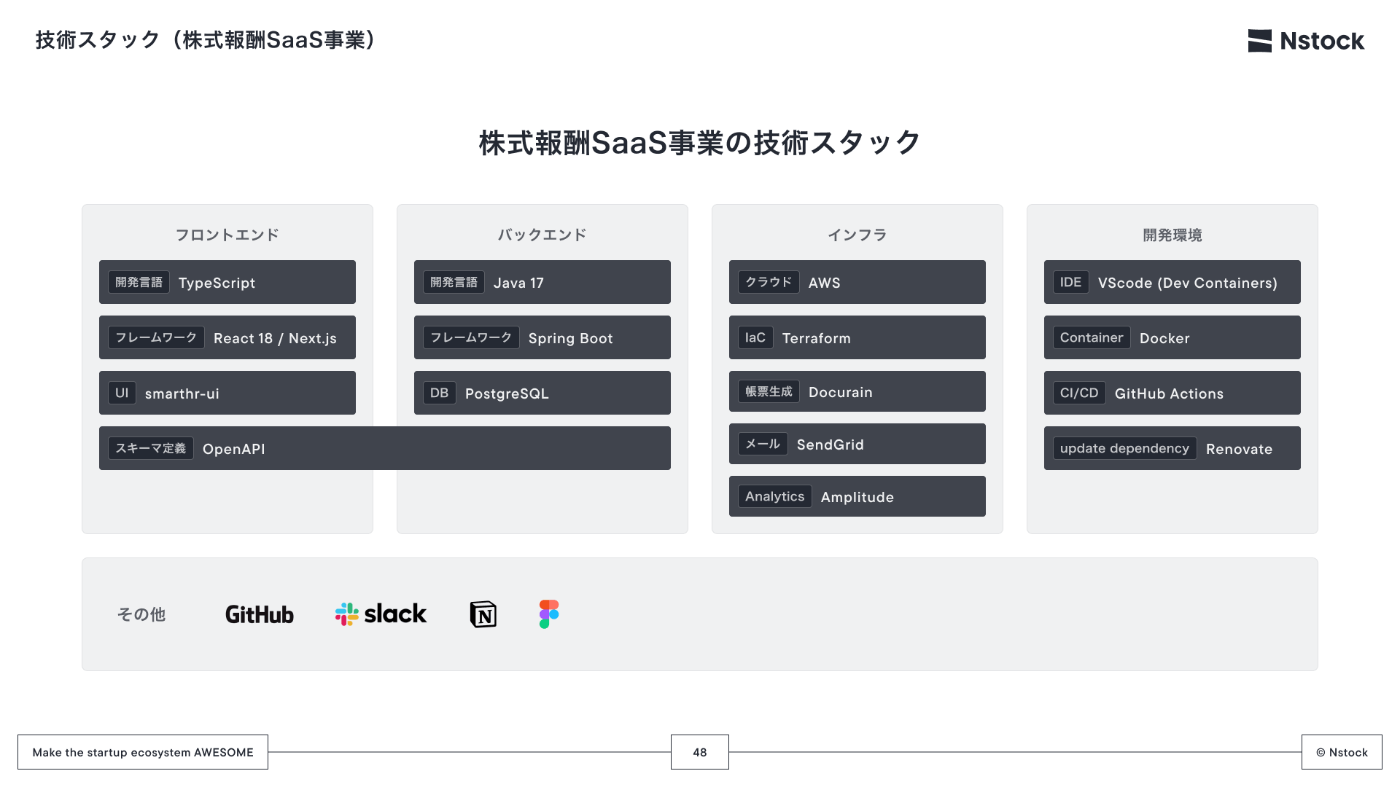1400x787 pixels.
Task: Click the Nstock logo at top right
Action: pyautogui.click(x=1306, y=41)
